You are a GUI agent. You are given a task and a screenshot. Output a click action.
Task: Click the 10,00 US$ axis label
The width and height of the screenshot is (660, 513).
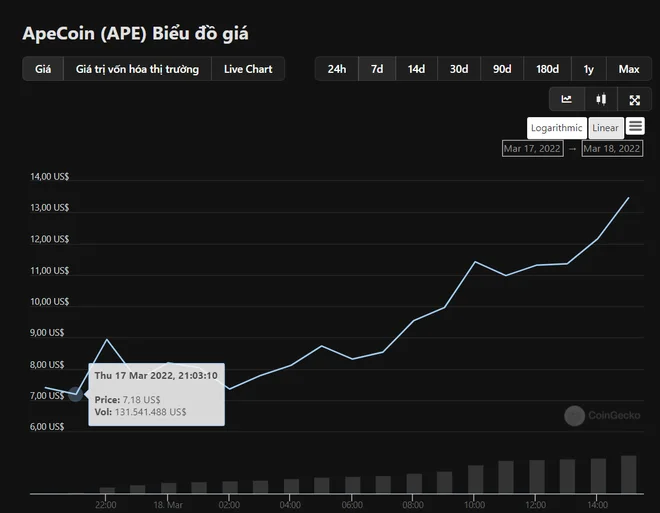tap(49, 302)
